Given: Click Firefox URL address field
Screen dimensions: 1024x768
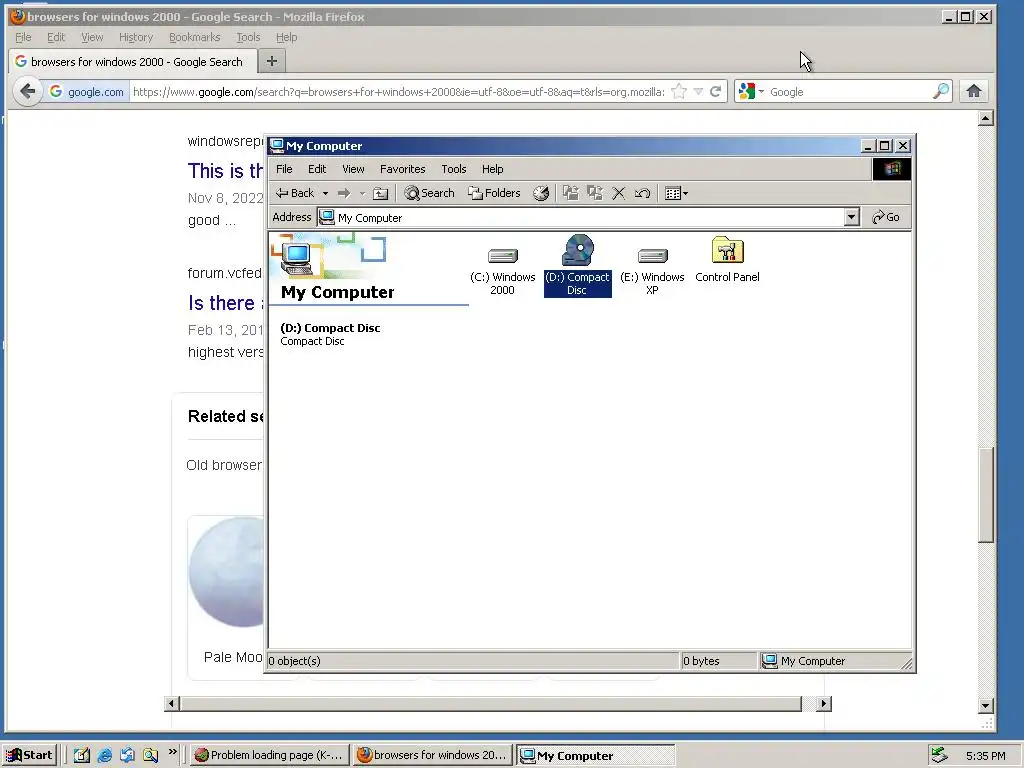Looking at the screenshot, I should click(398, 92).
